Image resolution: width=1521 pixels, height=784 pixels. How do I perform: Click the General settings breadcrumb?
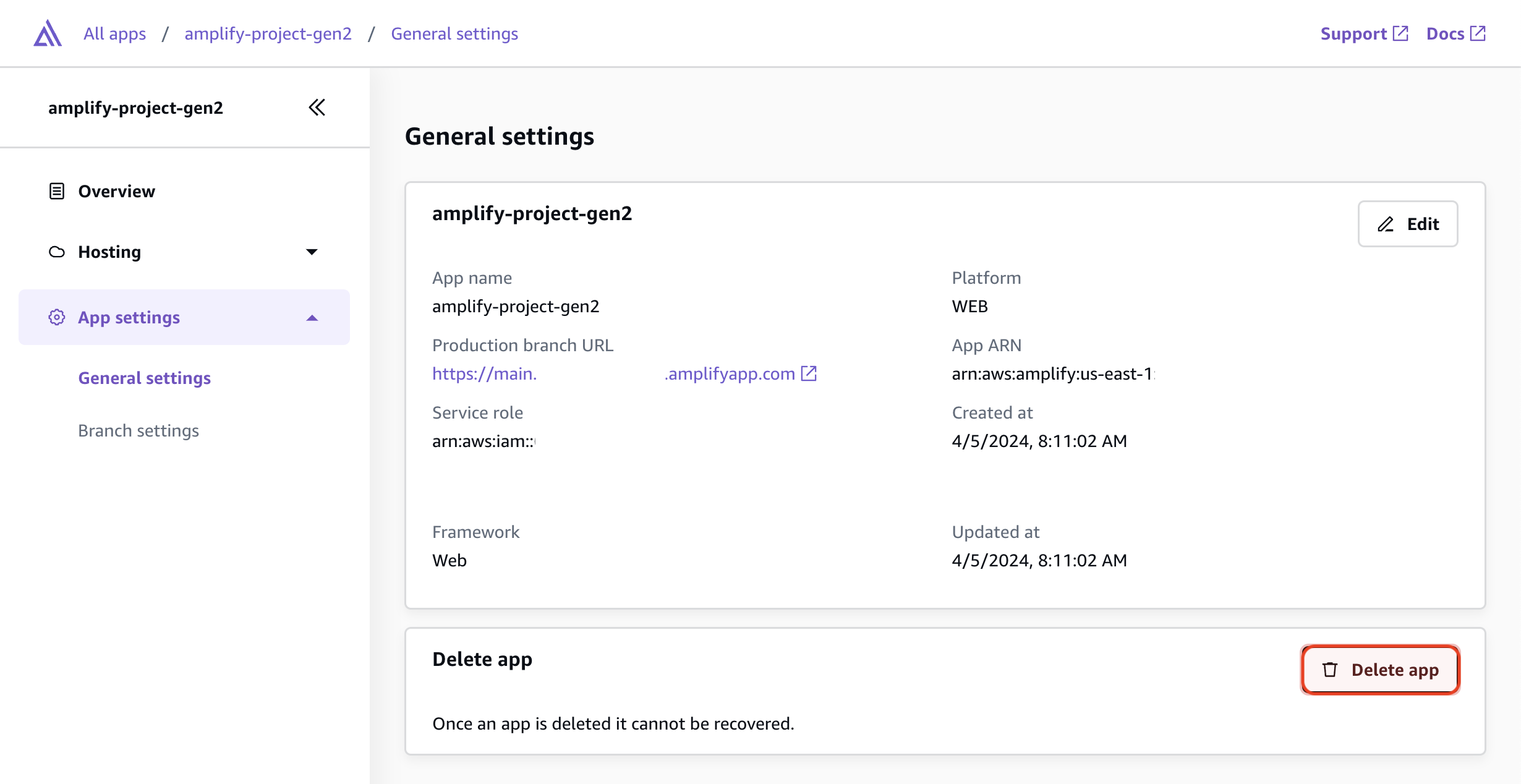point(454,33)
